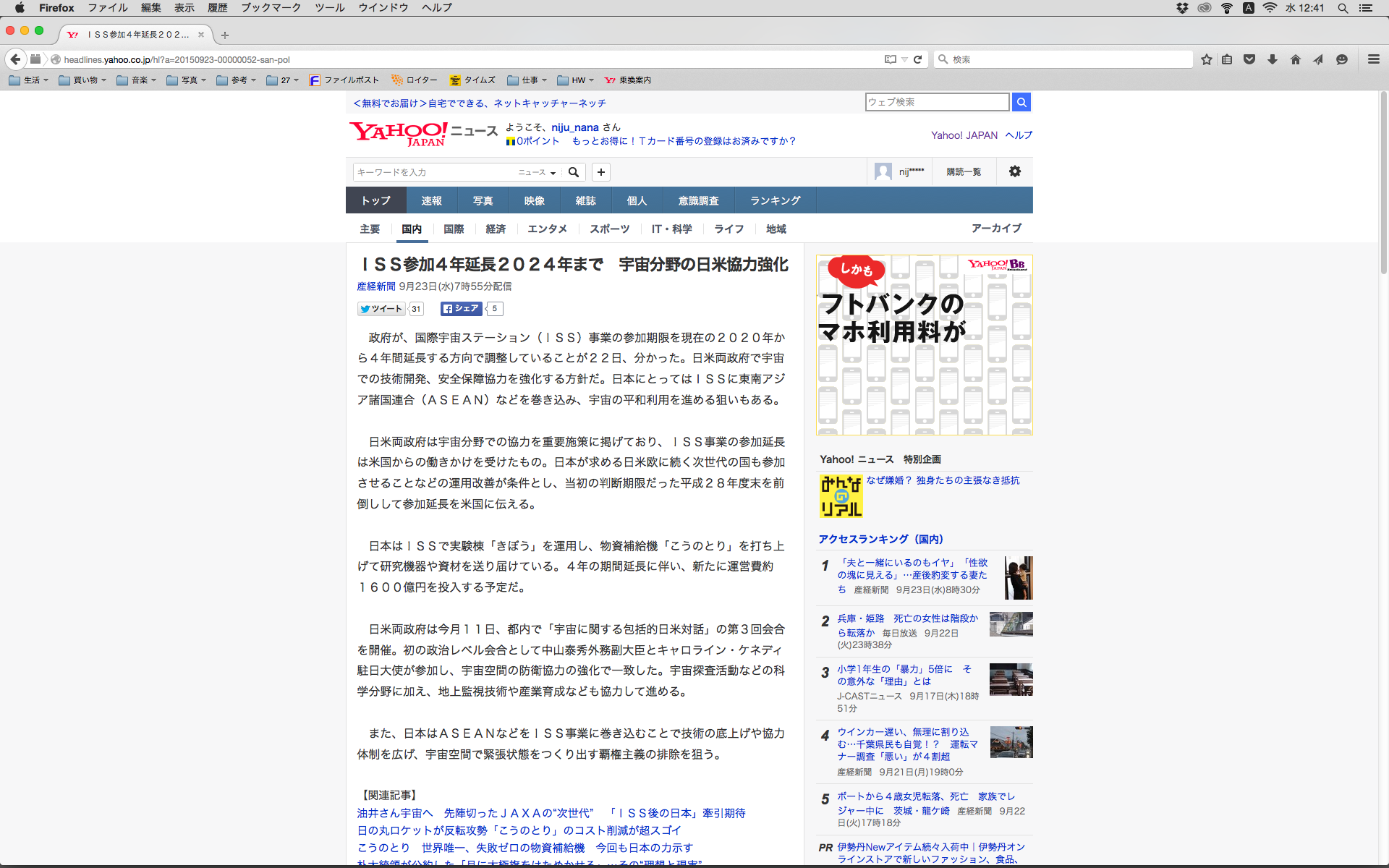Click the Yahoo News settings gear

coord(1014,171)
